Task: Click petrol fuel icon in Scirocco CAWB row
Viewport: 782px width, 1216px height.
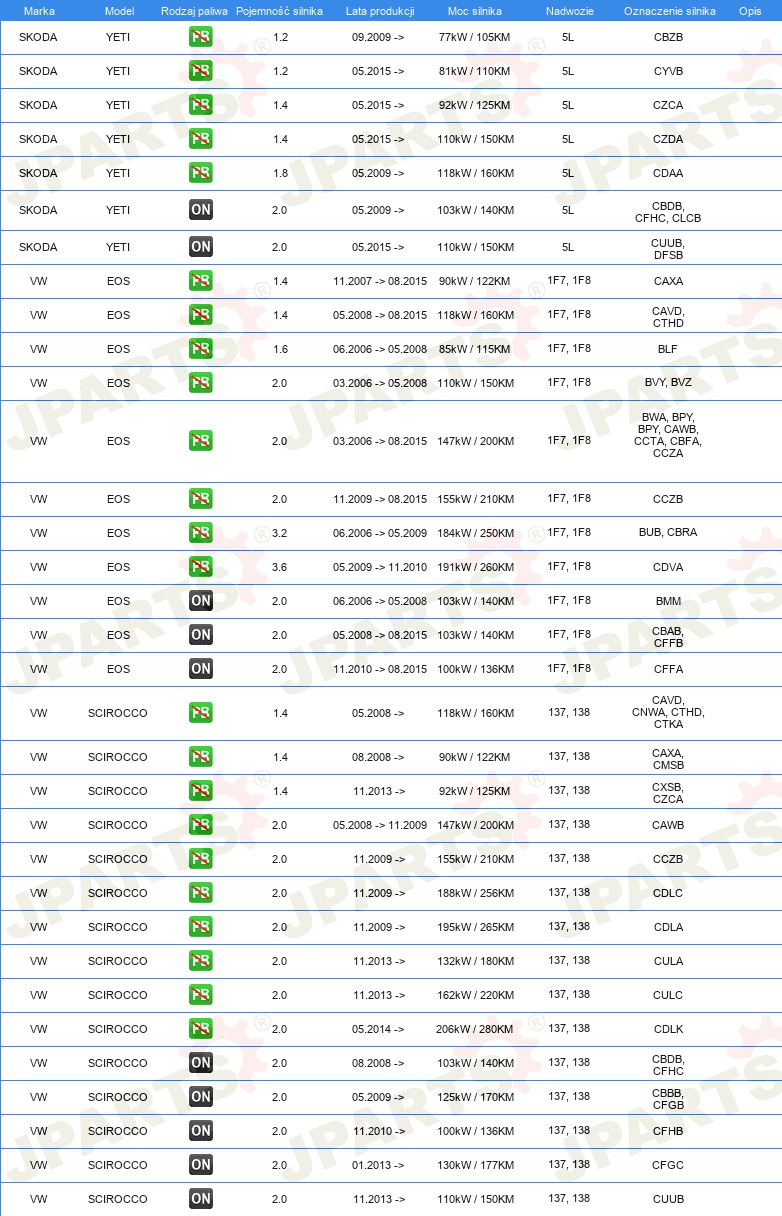Action: [201, 825]
